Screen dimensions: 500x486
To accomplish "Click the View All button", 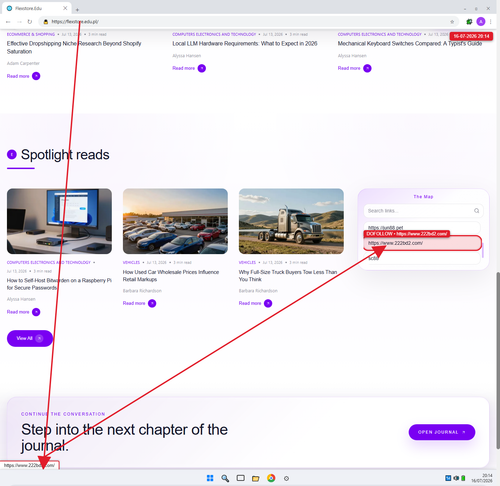I will click(30, 338).
